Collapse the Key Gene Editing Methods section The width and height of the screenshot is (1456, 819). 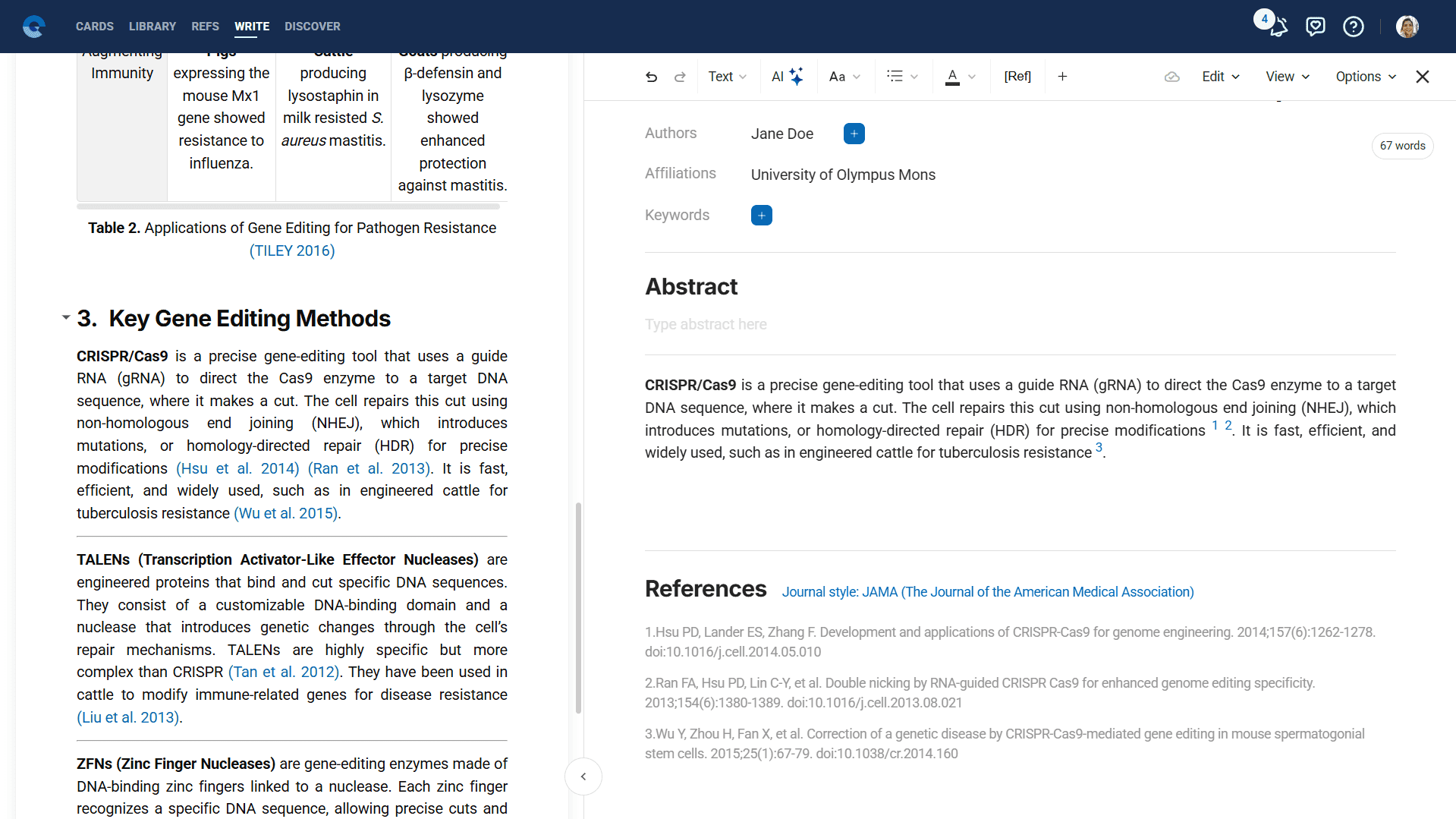click(66, 318)
